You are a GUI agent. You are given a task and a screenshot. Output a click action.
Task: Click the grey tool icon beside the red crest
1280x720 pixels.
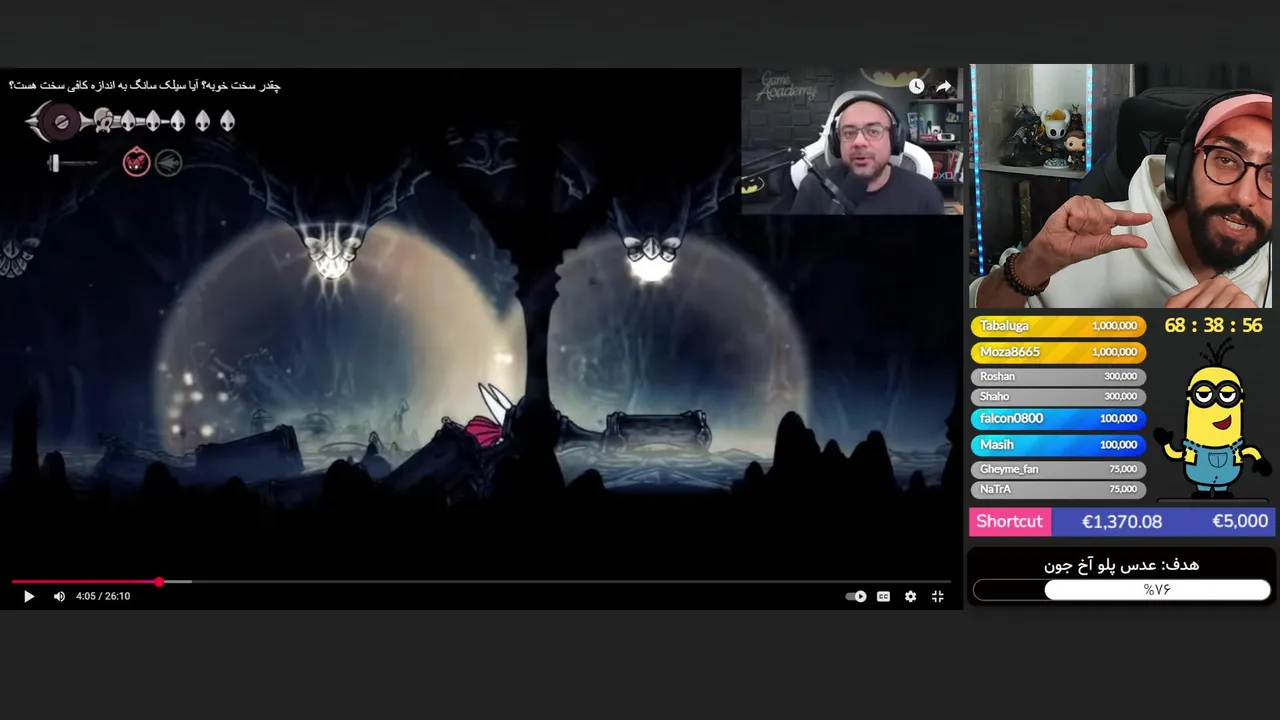click(x=169, y=162)
